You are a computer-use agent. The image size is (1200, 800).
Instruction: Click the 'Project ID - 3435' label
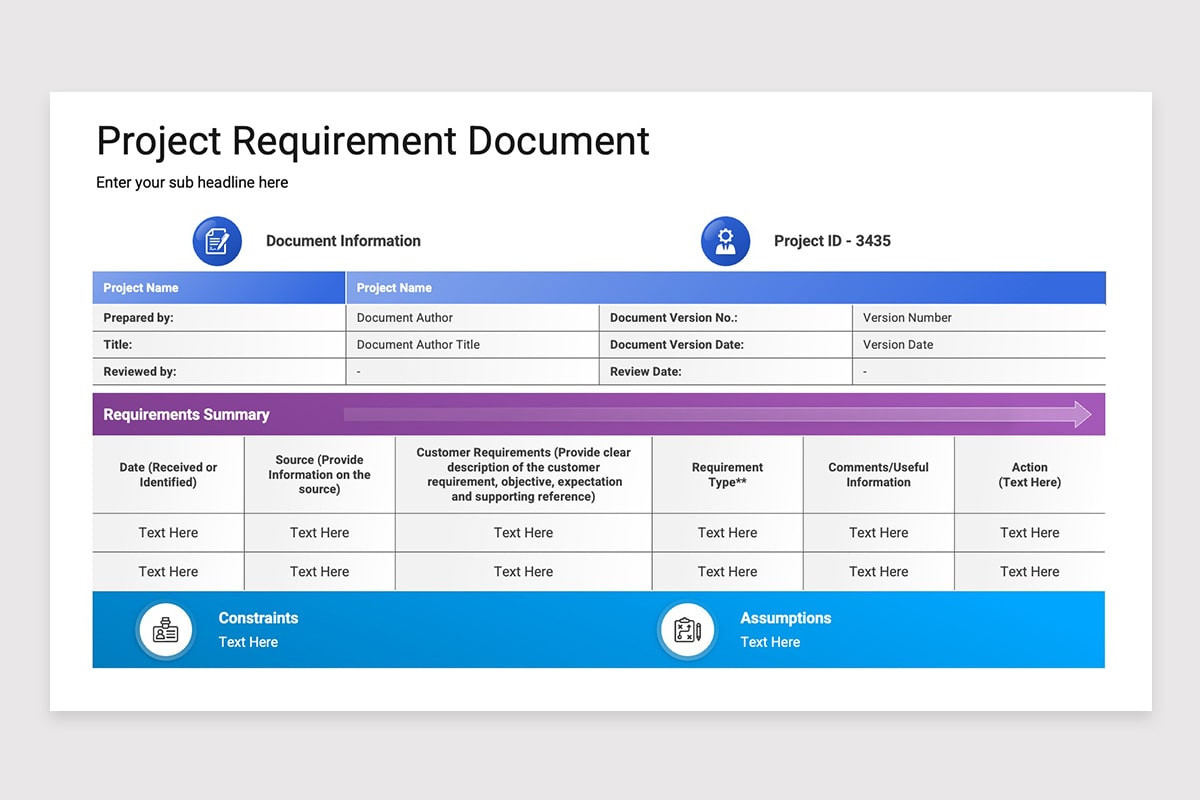(x=832, y=241)
